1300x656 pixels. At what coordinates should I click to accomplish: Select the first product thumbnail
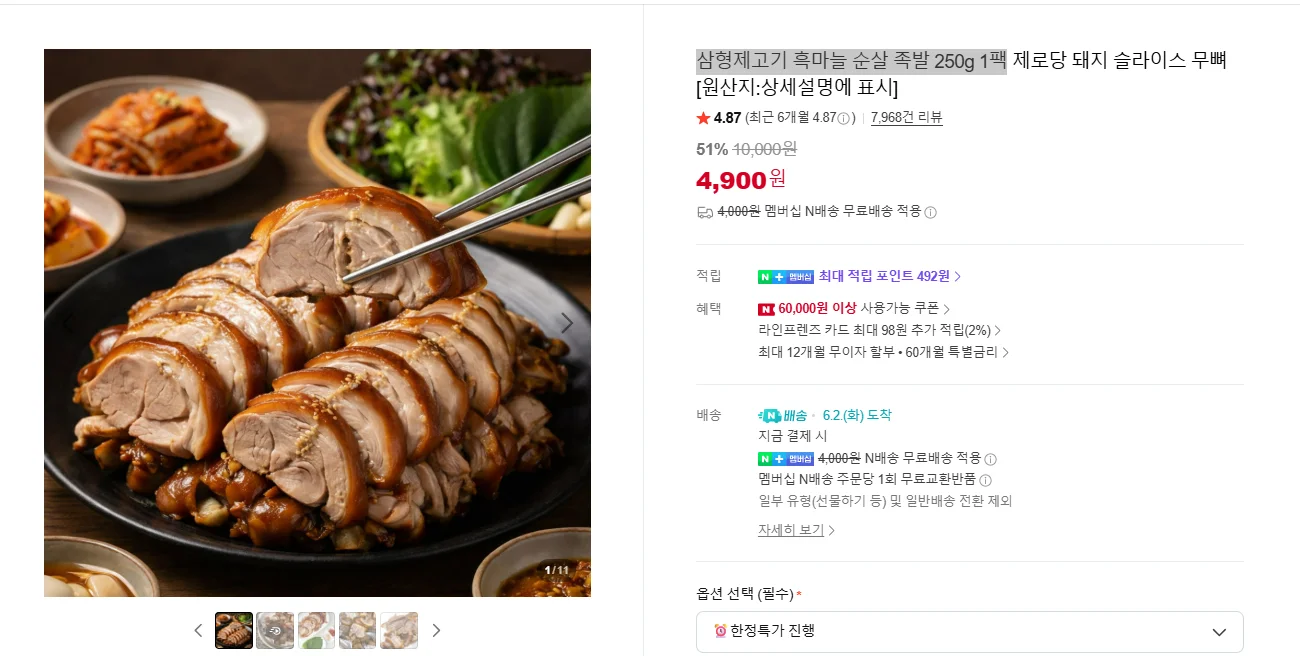pos(234,631)
